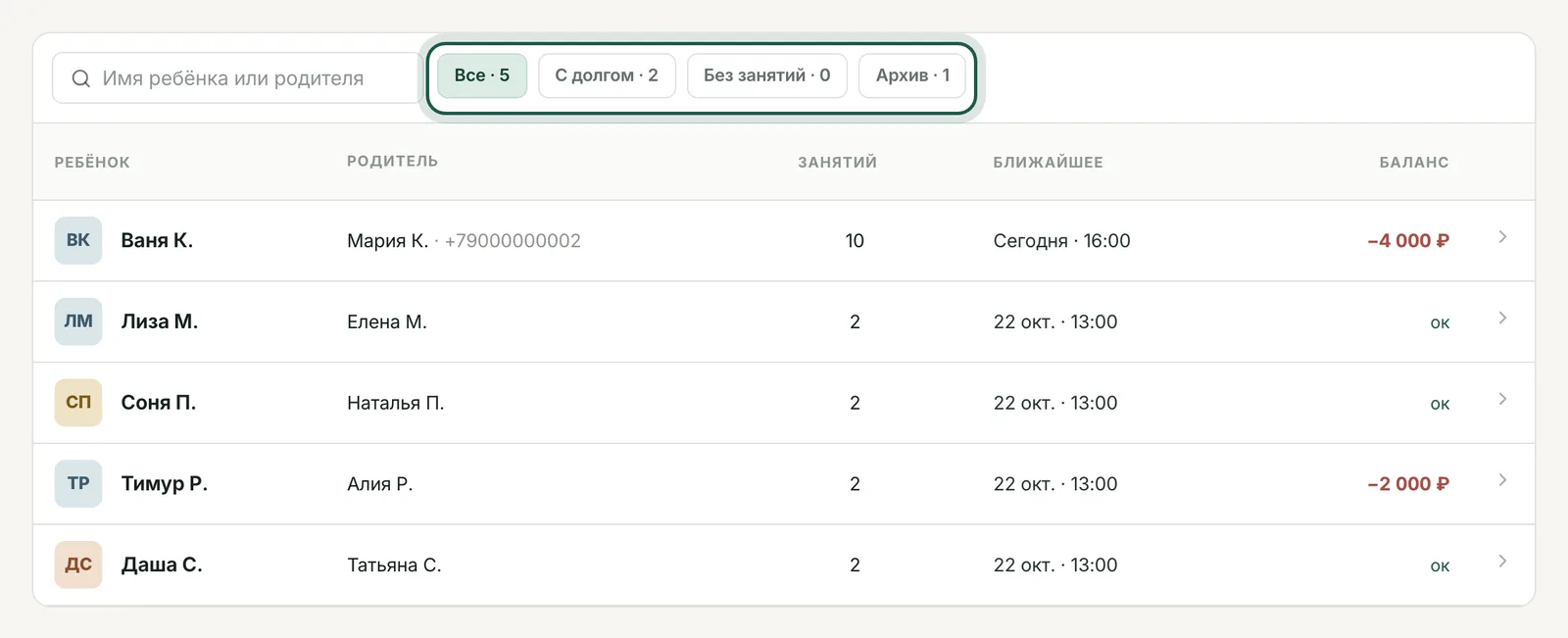
Task: Click the ок balance for Соня П.
Action: click(x=1440, y=405)
